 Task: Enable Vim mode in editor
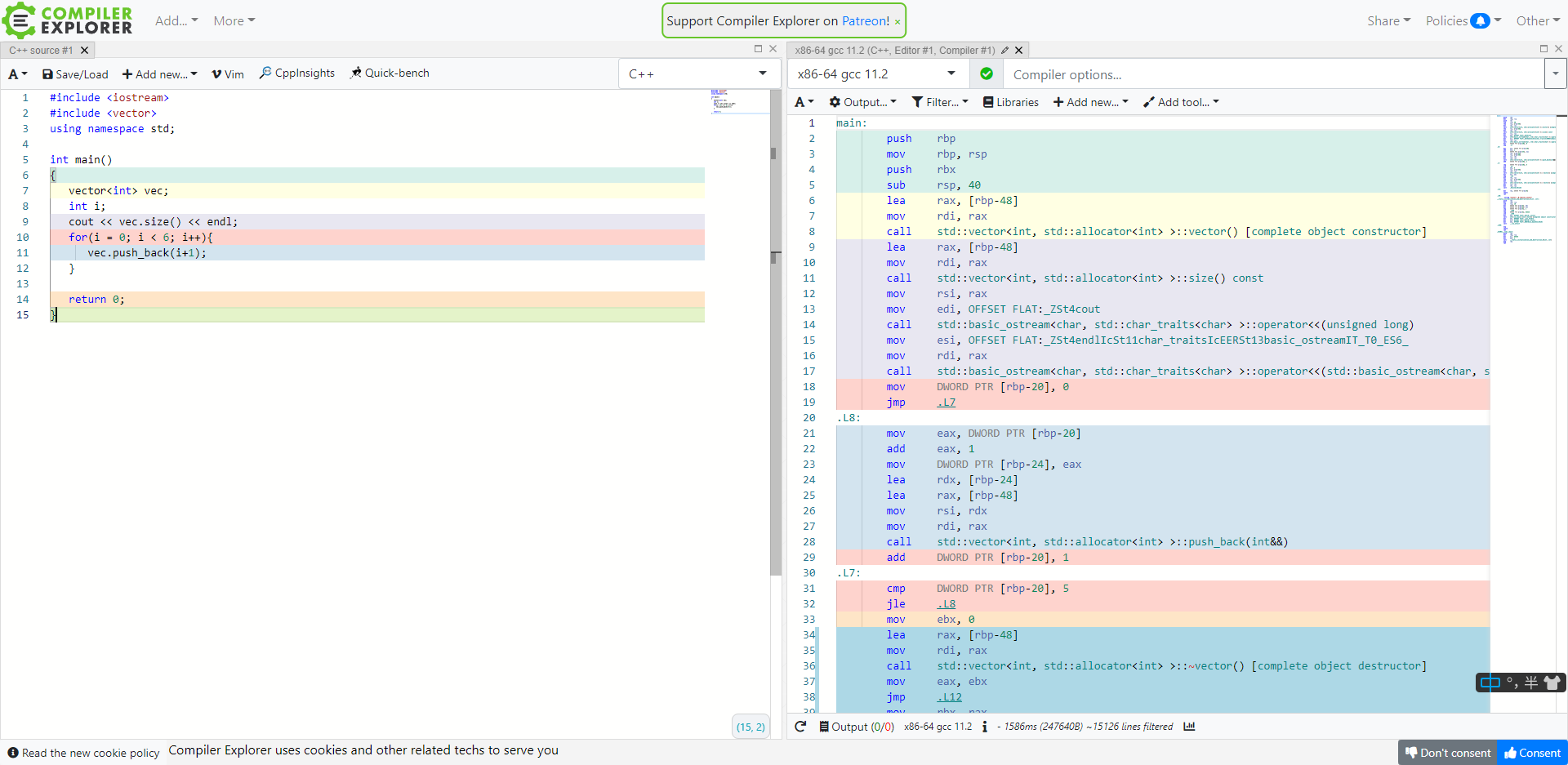[228, 74]
